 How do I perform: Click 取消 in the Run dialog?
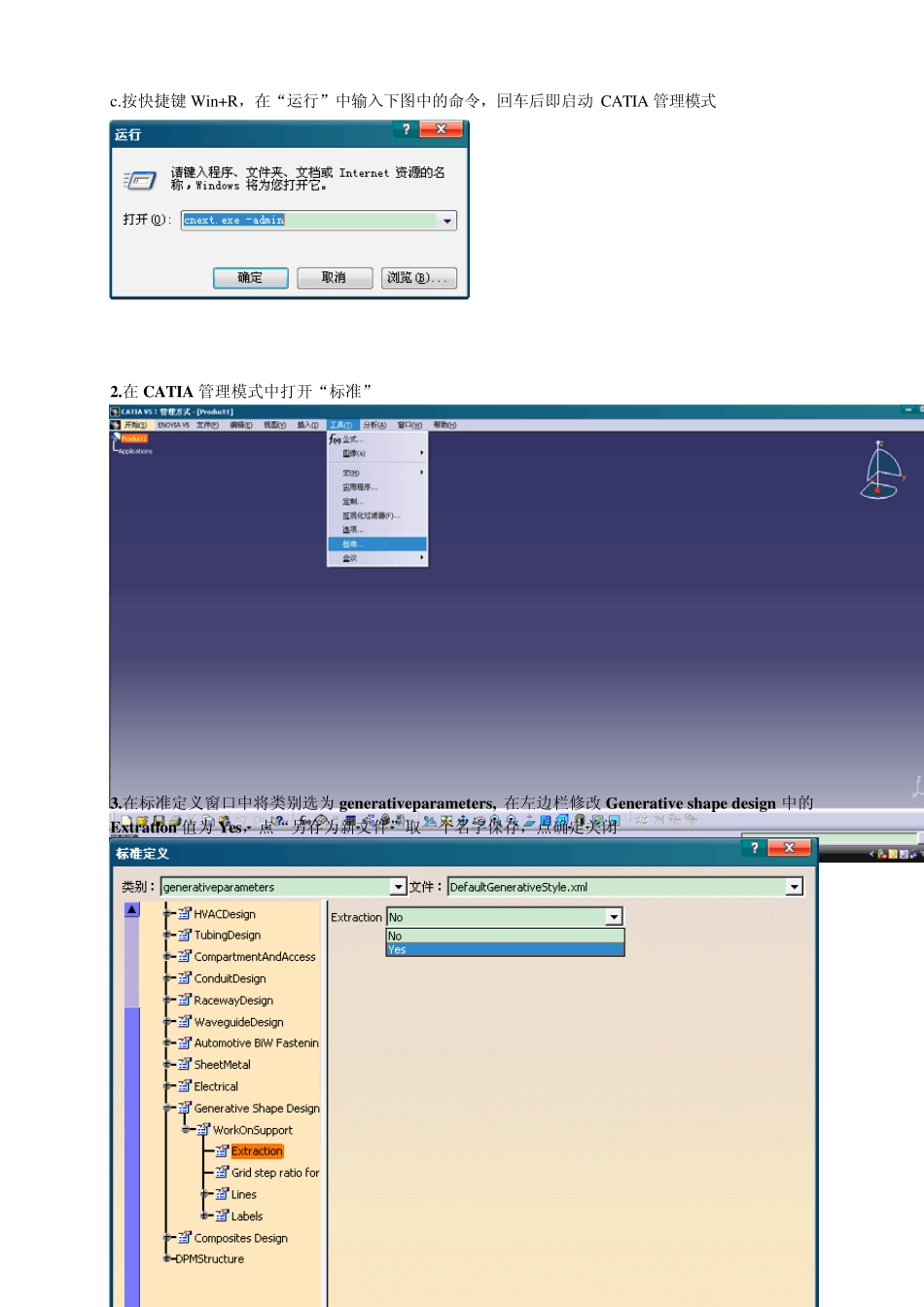coord(335,278)
